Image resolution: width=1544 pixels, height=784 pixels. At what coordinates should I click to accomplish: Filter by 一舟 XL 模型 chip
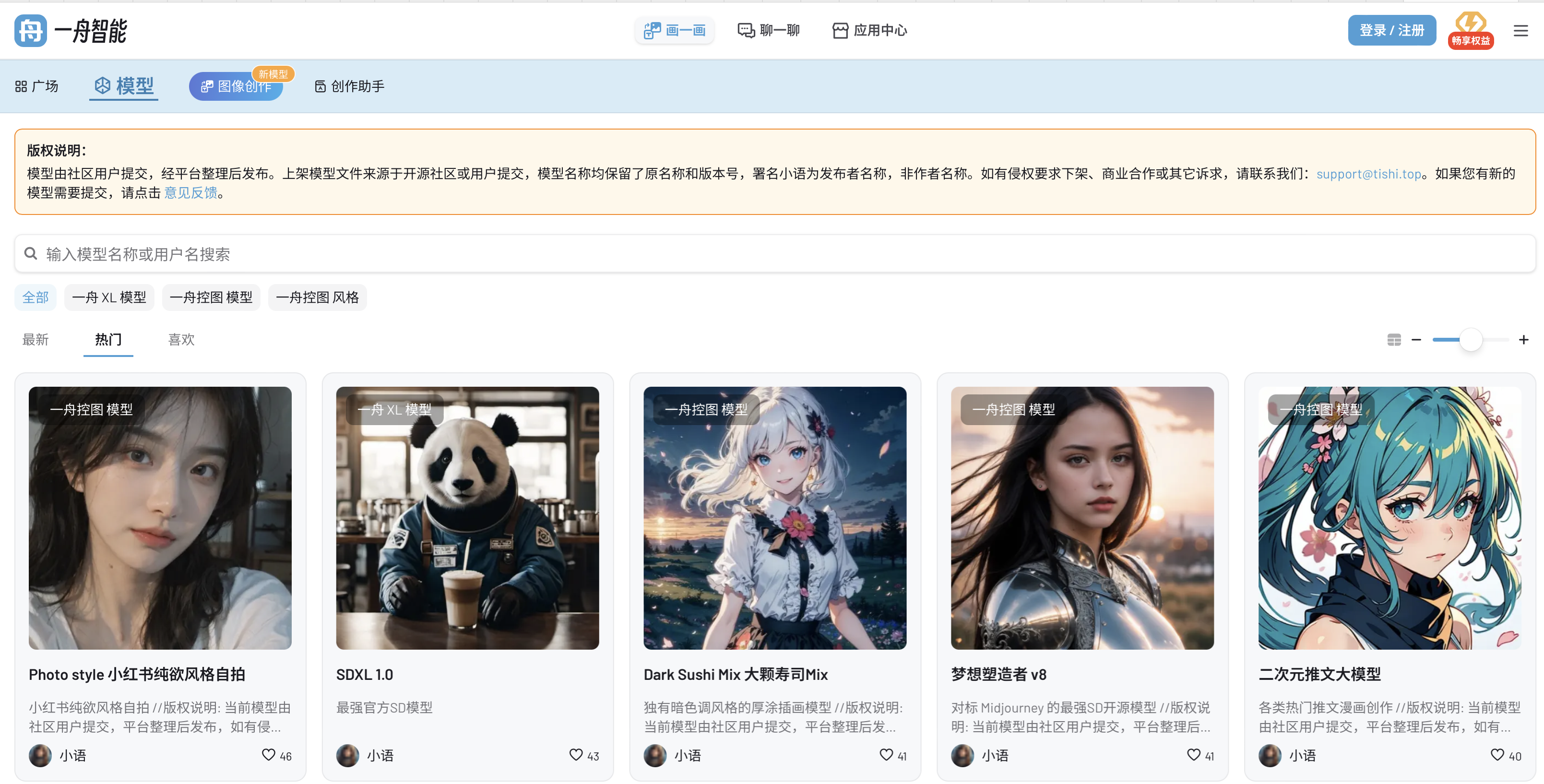pyautogui.click(x=109, y=297)
